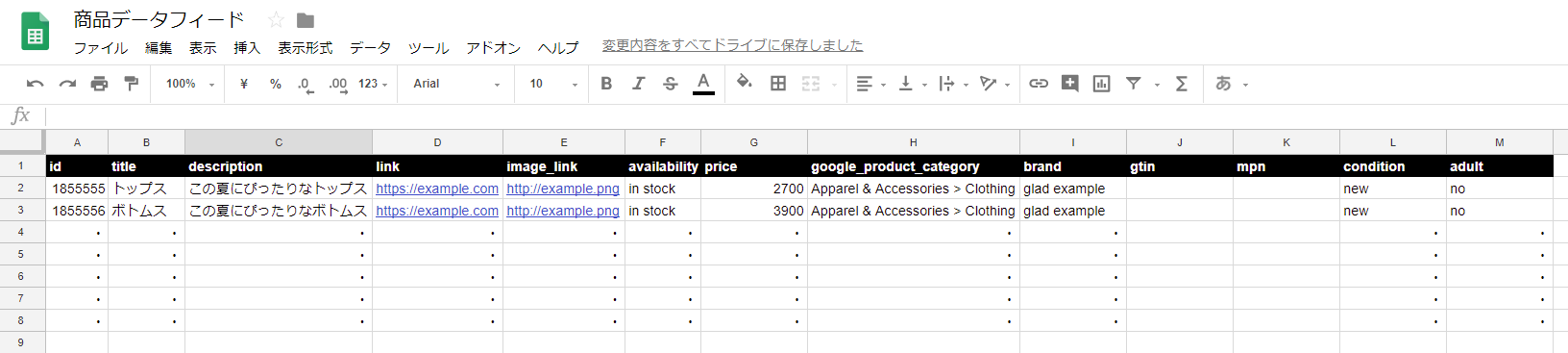Screen dimensions: 1568x353
Task: Open the ヘルプ menu
Action: coord(558,47)
